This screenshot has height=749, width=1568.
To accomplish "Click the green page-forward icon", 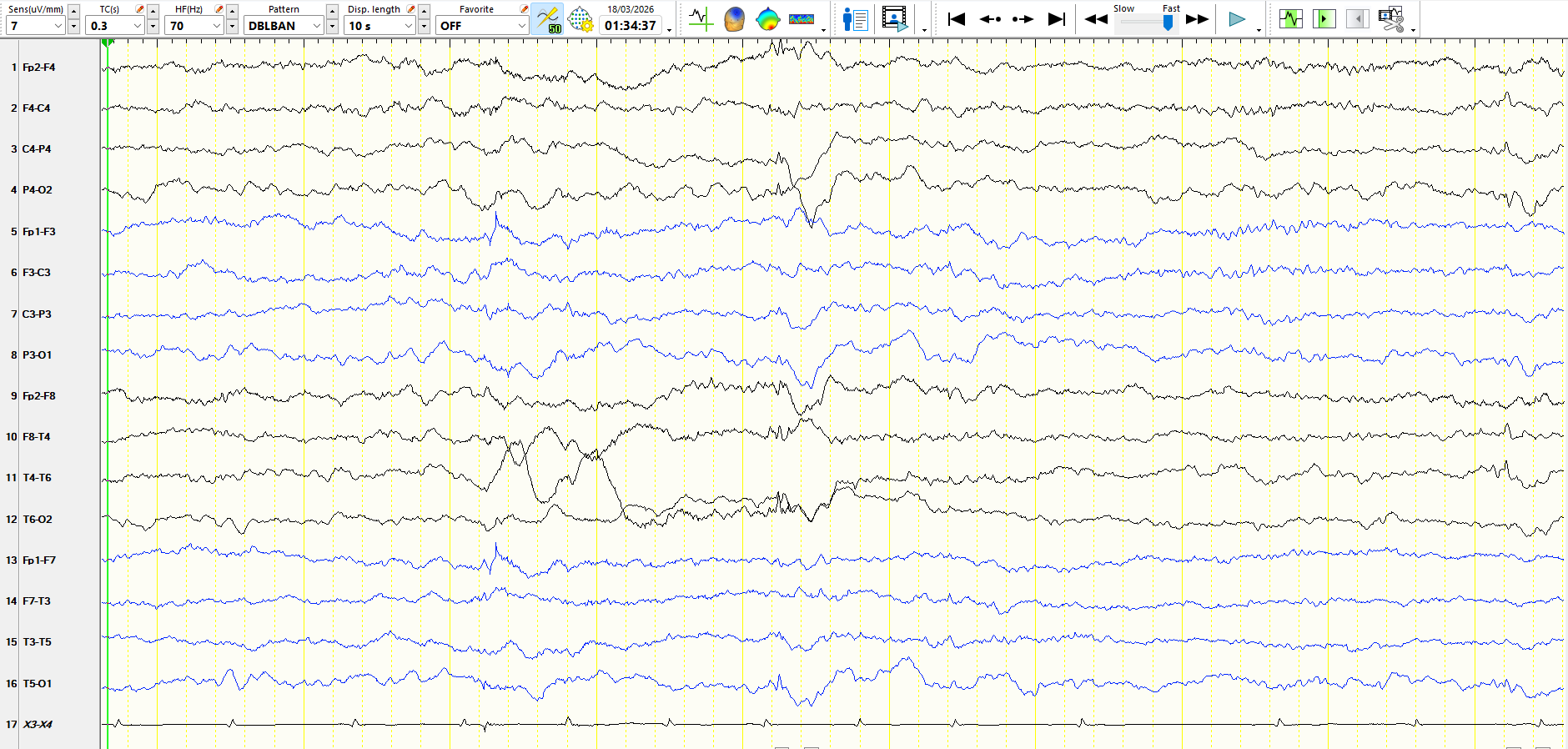I will point(1324,18).
